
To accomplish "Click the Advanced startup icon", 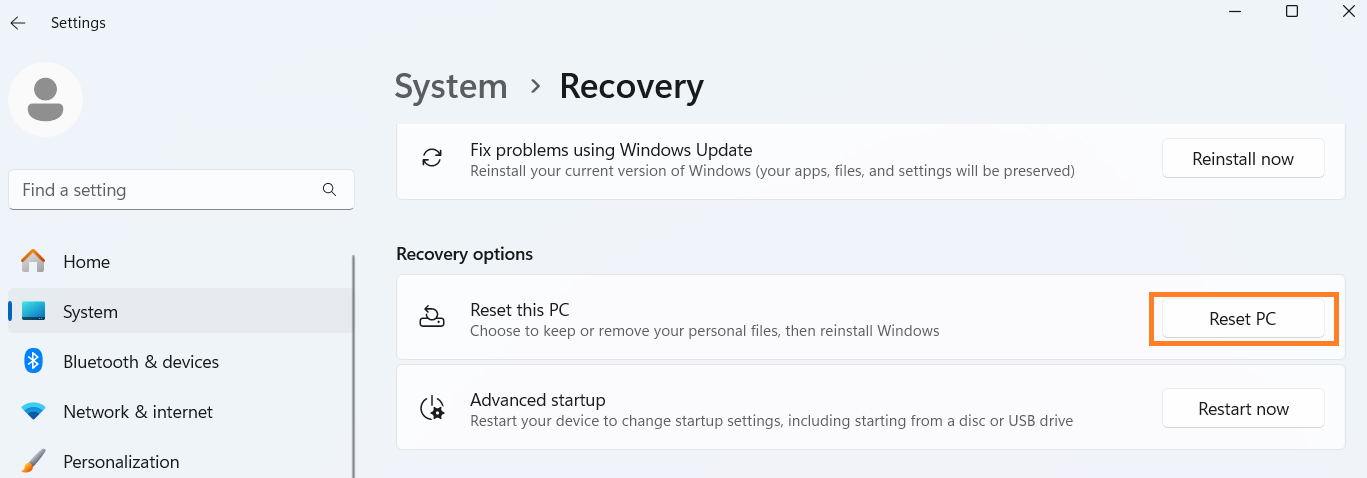I will click(432, 408).
